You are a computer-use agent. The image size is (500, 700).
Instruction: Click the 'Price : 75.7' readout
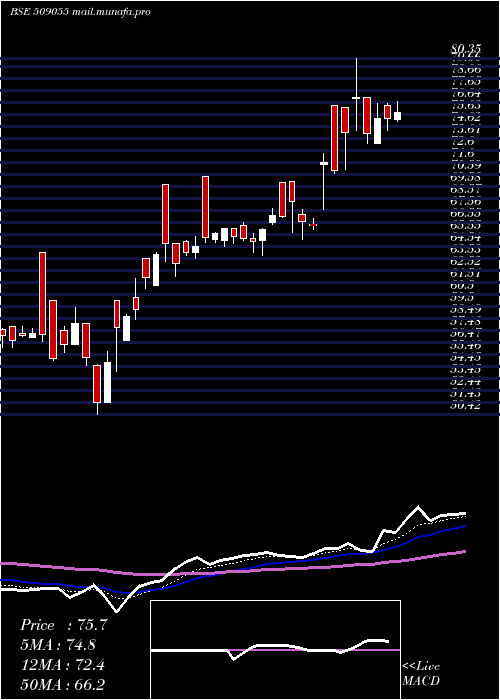pos(64,625)
